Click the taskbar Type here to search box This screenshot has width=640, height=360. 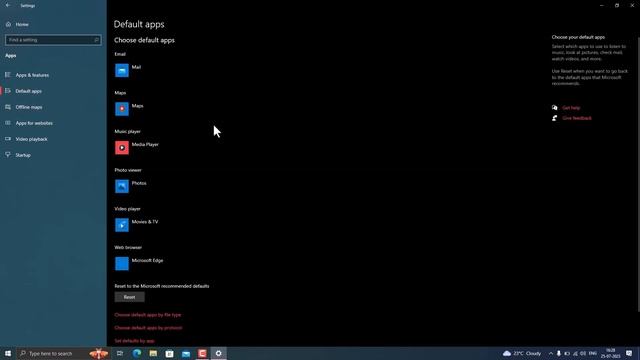pyautogui.click(x=63, y=353)
